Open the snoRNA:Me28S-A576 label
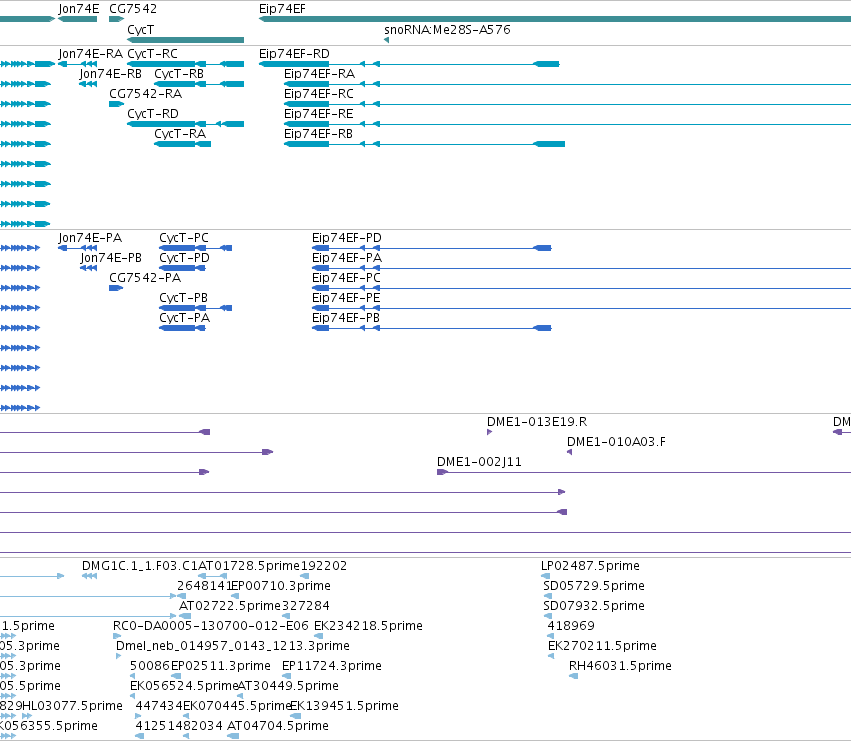Viewport: 851px width, 741px height. click(447, 29)
